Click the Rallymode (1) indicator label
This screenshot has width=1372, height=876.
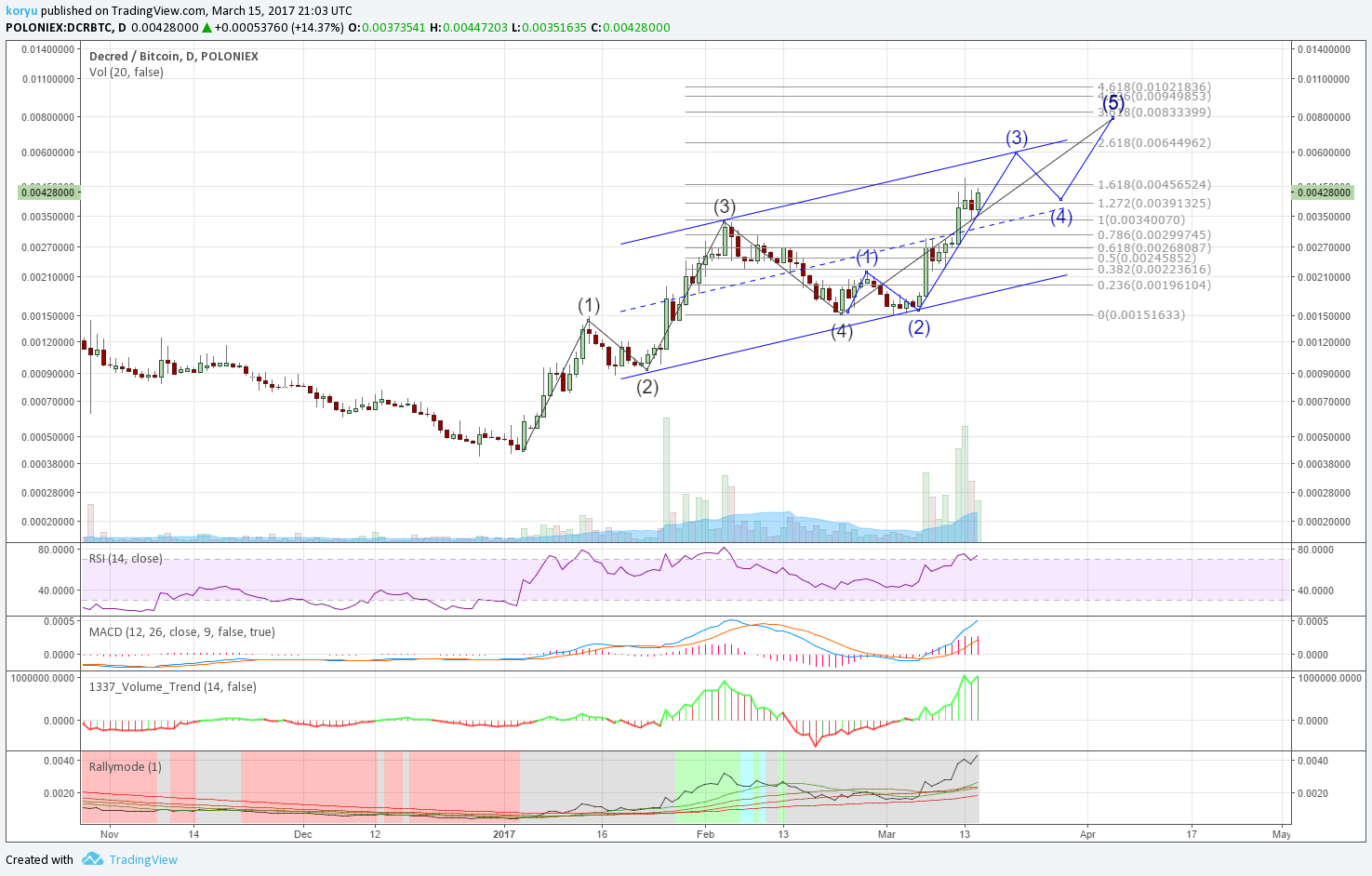point(126,766)
